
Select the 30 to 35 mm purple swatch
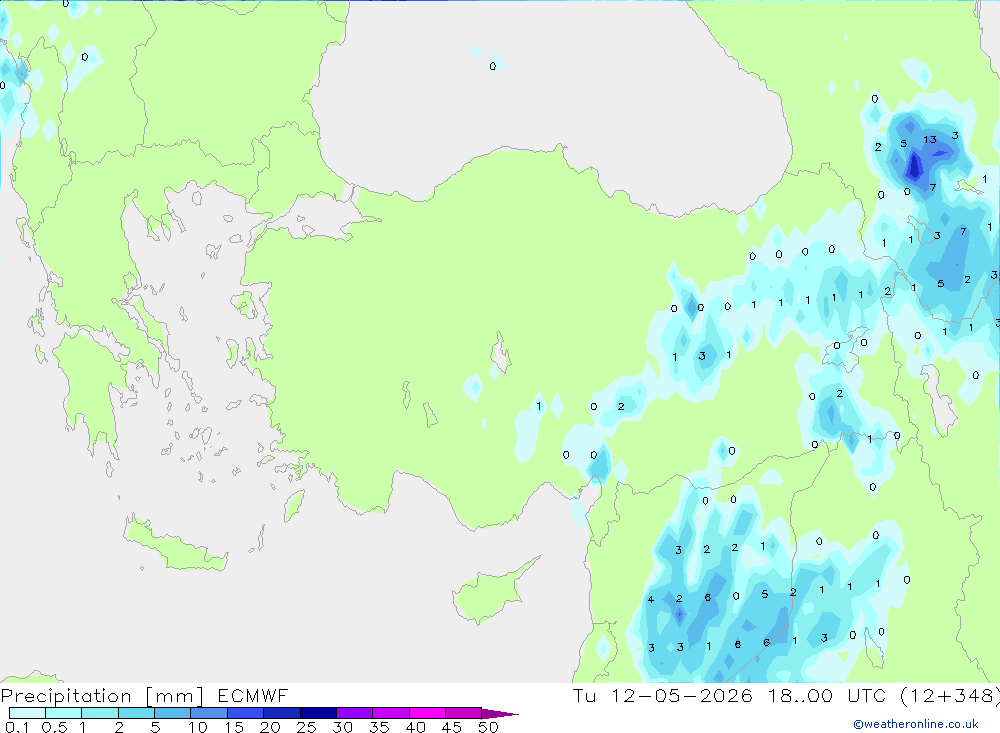click(355, 713)
